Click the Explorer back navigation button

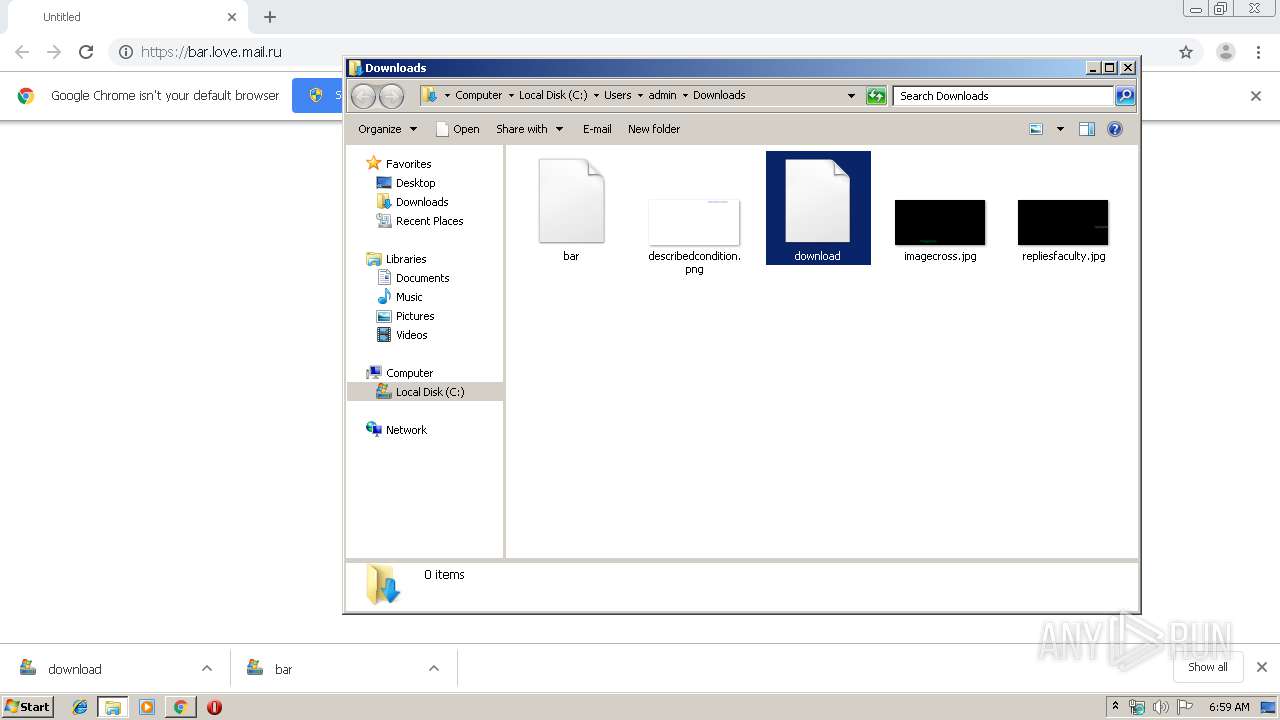364,96
